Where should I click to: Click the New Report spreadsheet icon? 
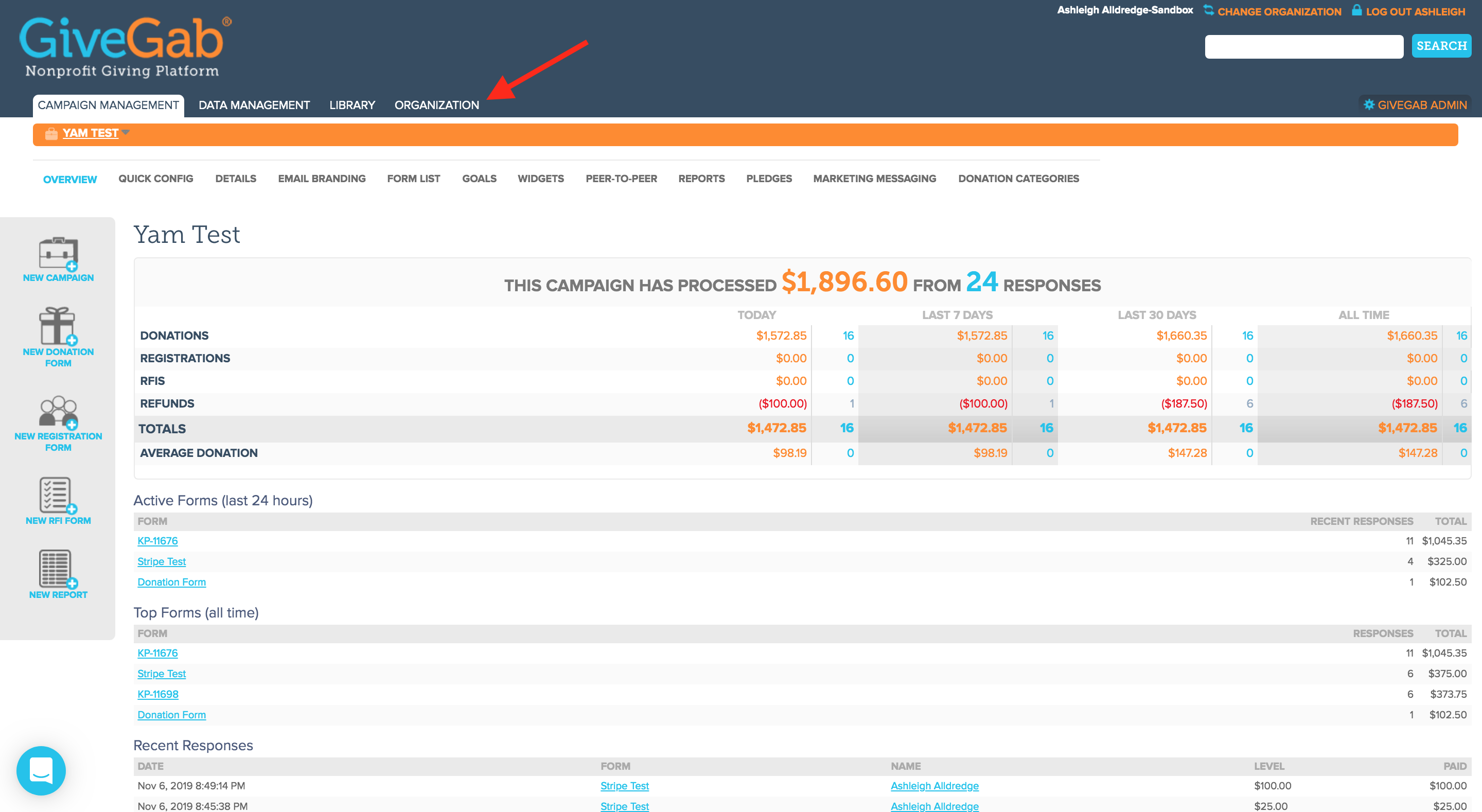tap(58, 569)
